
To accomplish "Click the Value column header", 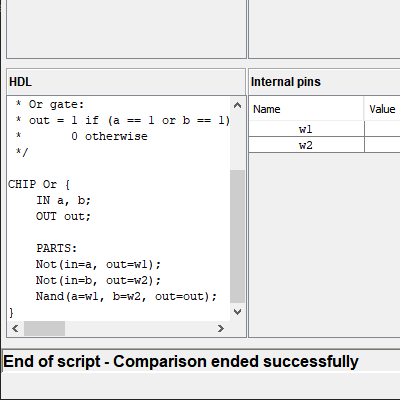I will pyautogui.click(x=382, y=109).
